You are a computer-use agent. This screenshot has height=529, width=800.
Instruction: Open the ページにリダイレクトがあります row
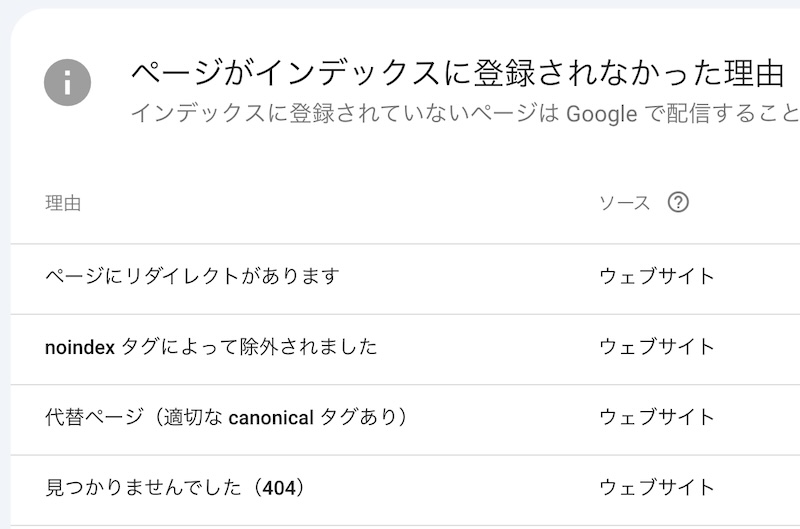point(405,279)
